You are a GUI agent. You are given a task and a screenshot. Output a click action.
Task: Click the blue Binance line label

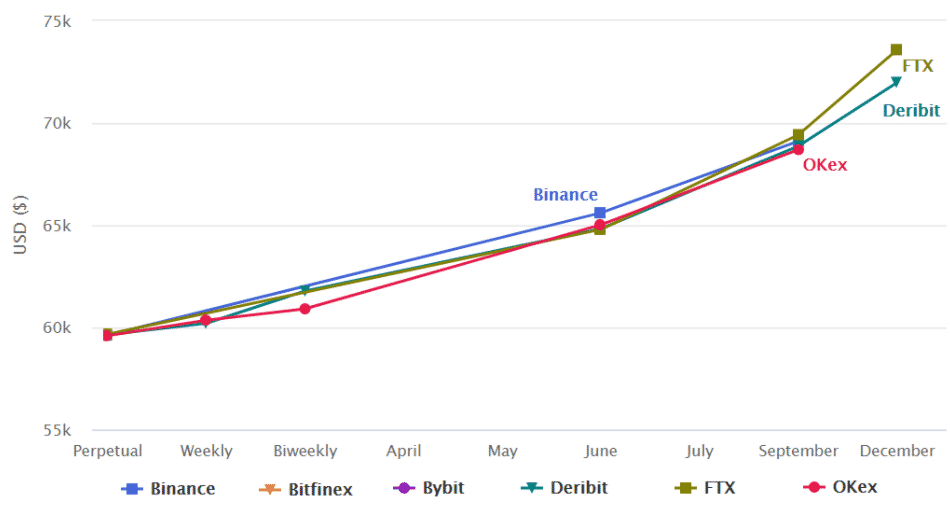click(x=565, y=195)
